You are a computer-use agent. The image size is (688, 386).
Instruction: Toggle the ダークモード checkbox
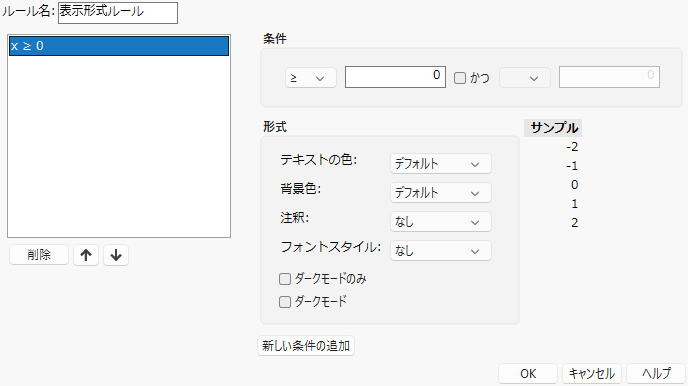285,302
